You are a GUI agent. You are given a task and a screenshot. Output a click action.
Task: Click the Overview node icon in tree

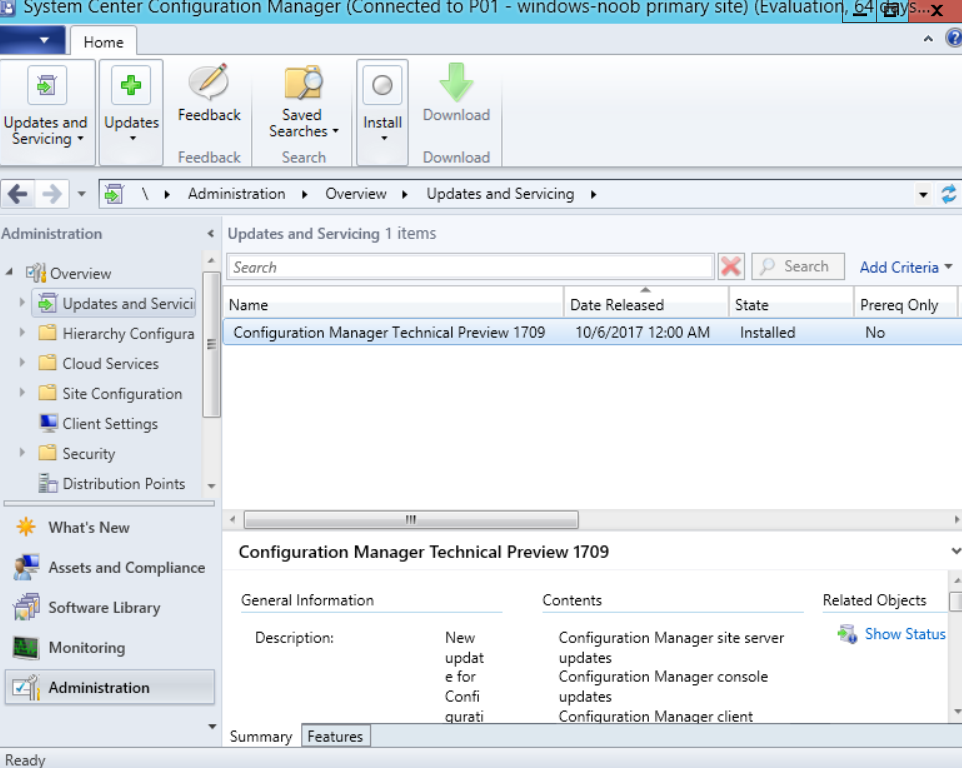(x=36, y=273)
